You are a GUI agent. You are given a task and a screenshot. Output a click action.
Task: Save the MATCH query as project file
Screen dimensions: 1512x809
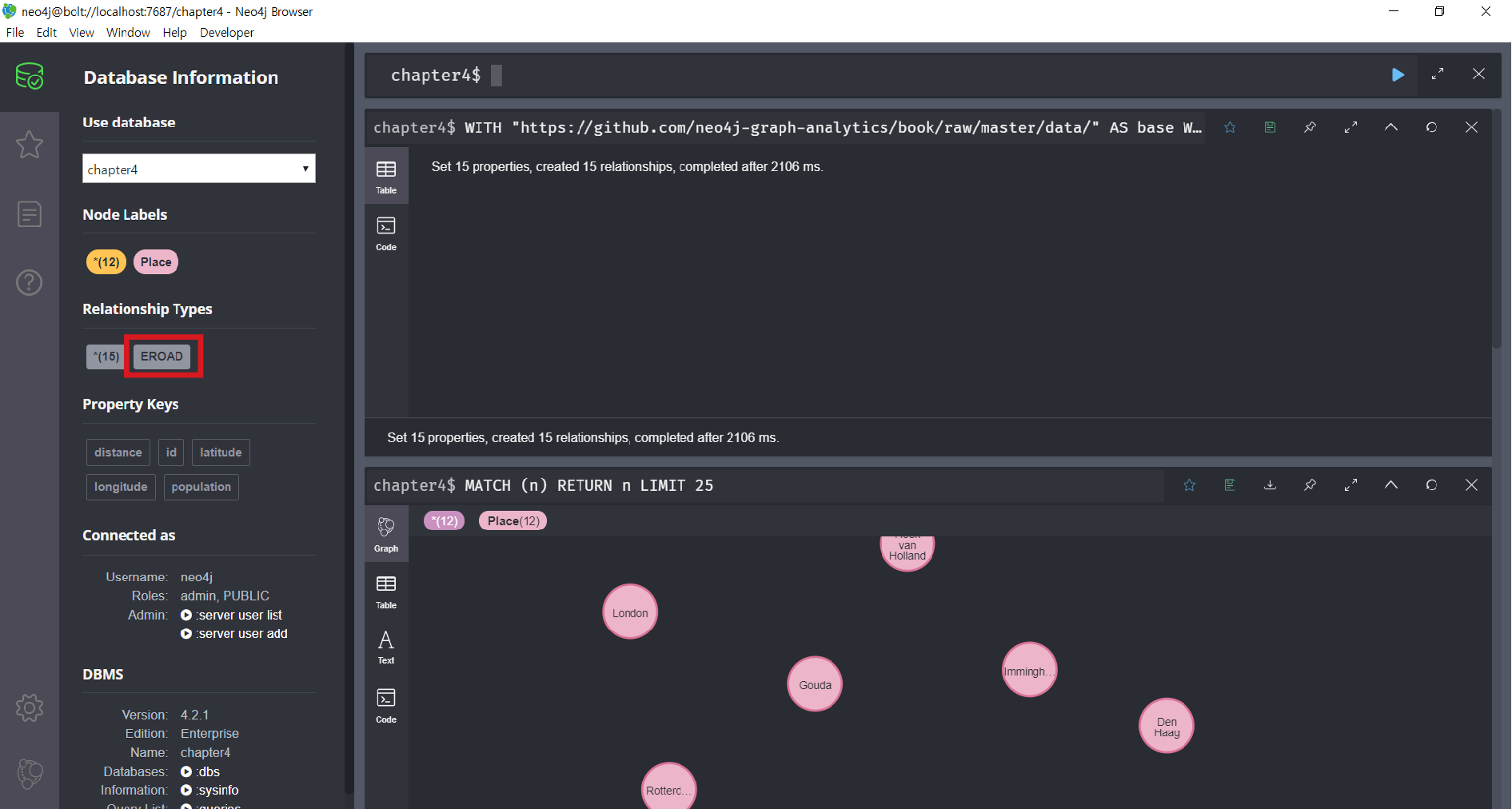[x=1230, y=484]
